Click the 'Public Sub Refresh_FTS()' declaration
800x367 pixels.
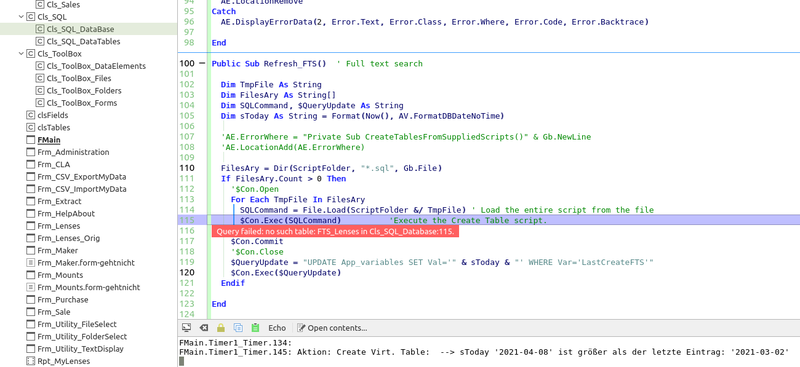point(269,64)
